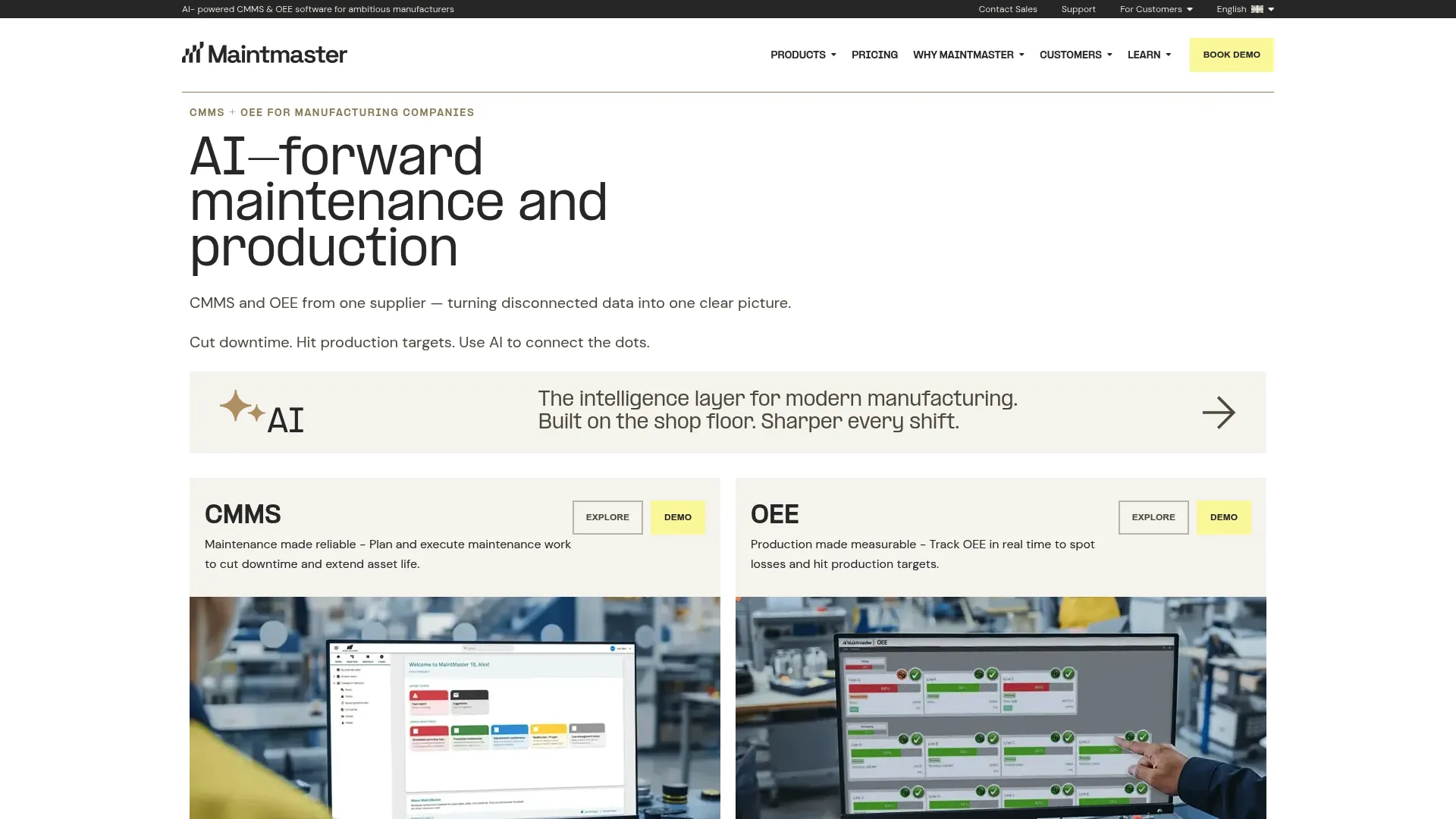Viewport: 1456px width, 819px height.
Task: Click the right arrow in AI banner
Action: point(1219,413)
